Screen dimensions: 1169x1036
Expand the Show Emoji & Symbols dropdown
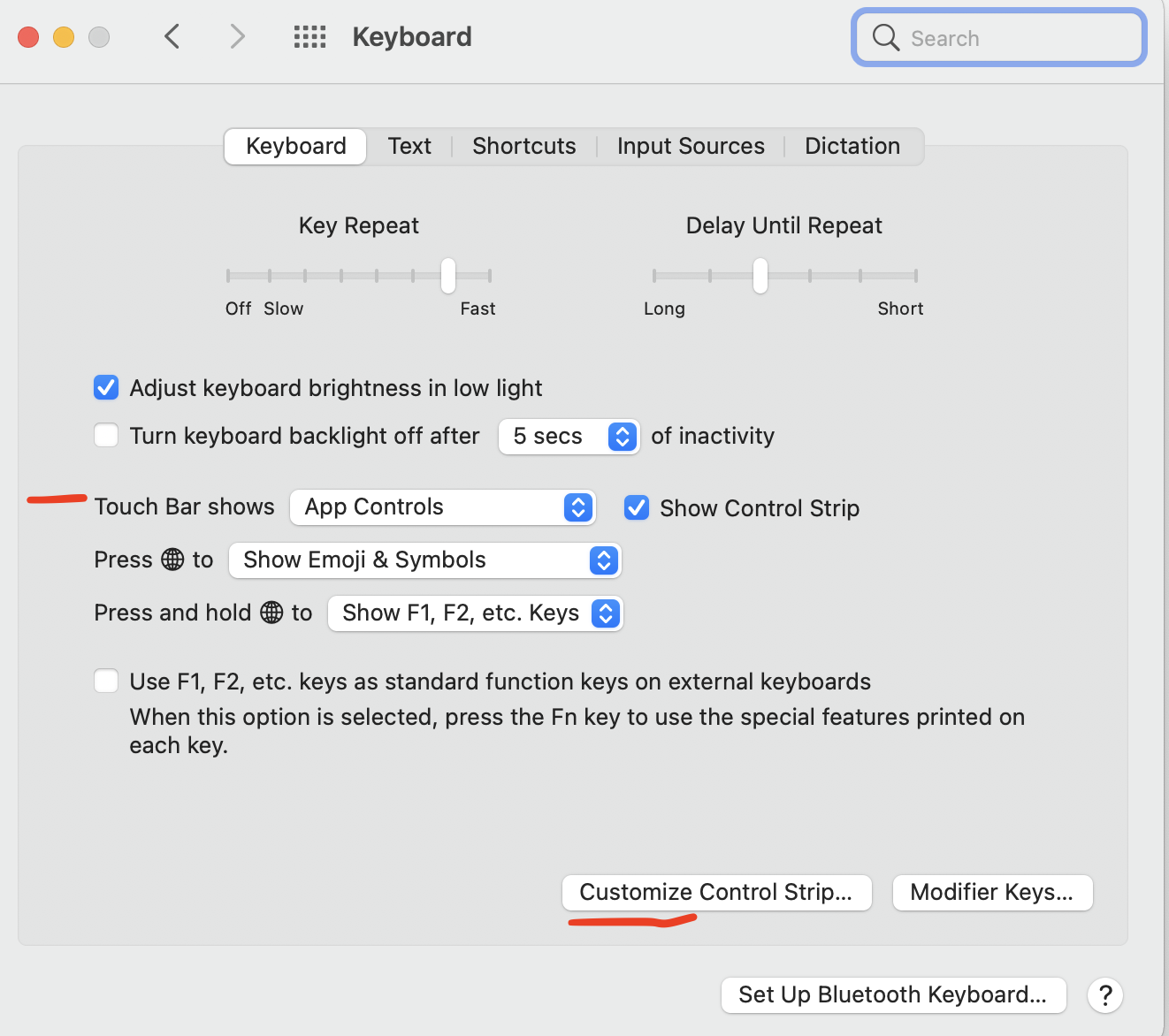click(424, 560)
